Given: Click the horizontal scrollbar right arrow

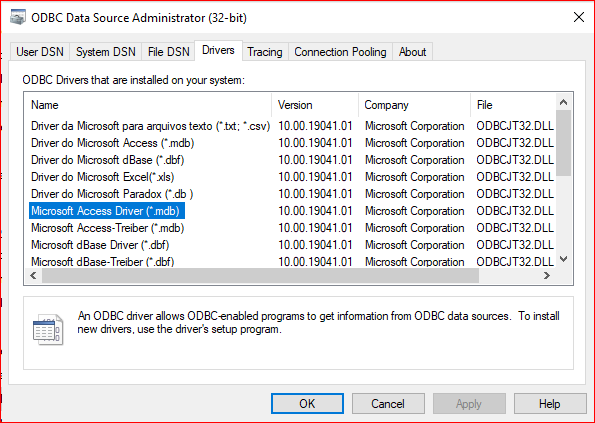Looking at the screenshot, I should coord(547,275).
